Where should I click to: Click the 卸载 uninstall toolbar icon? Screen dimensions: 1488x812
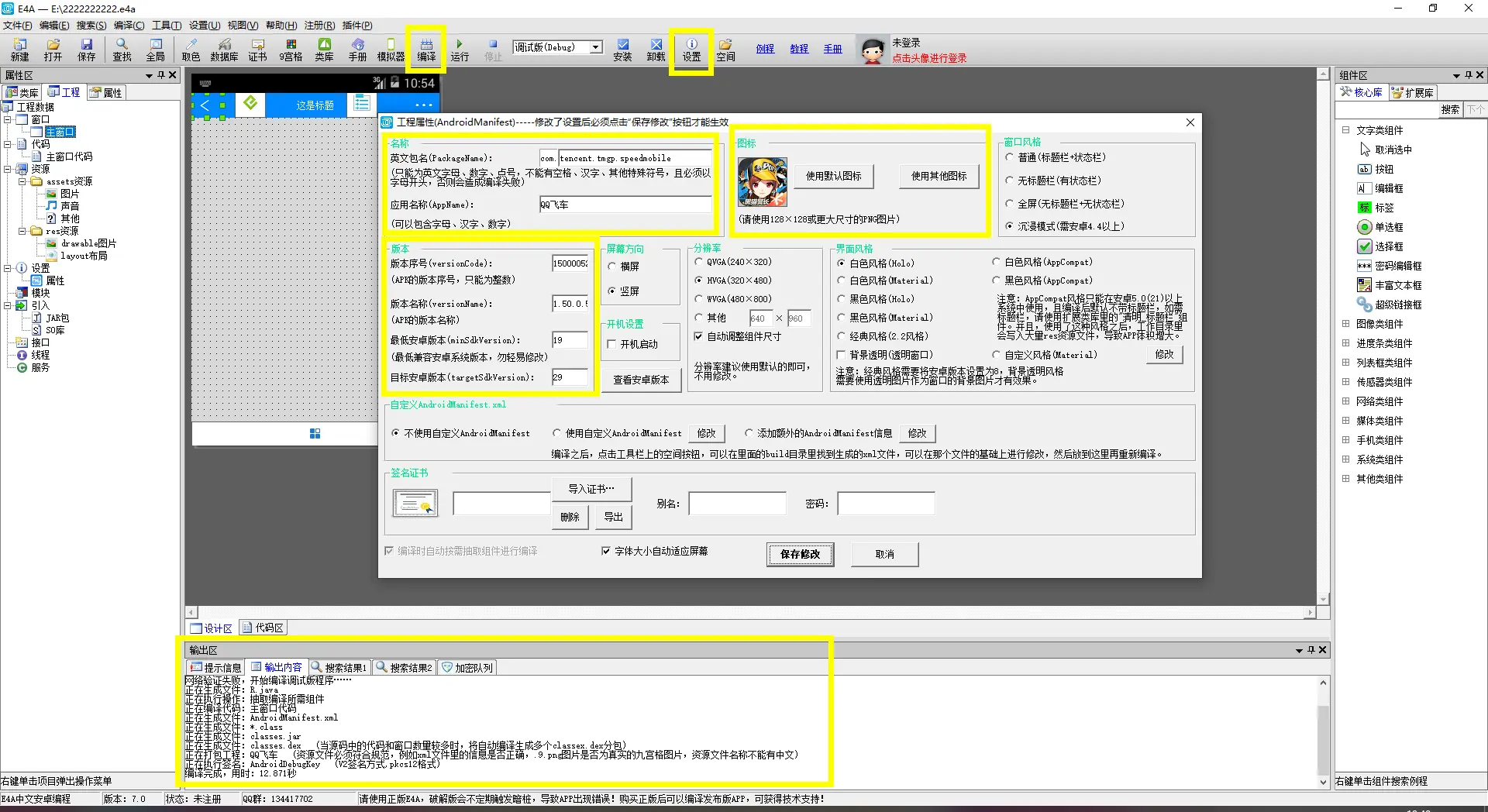tap(656, 50)
